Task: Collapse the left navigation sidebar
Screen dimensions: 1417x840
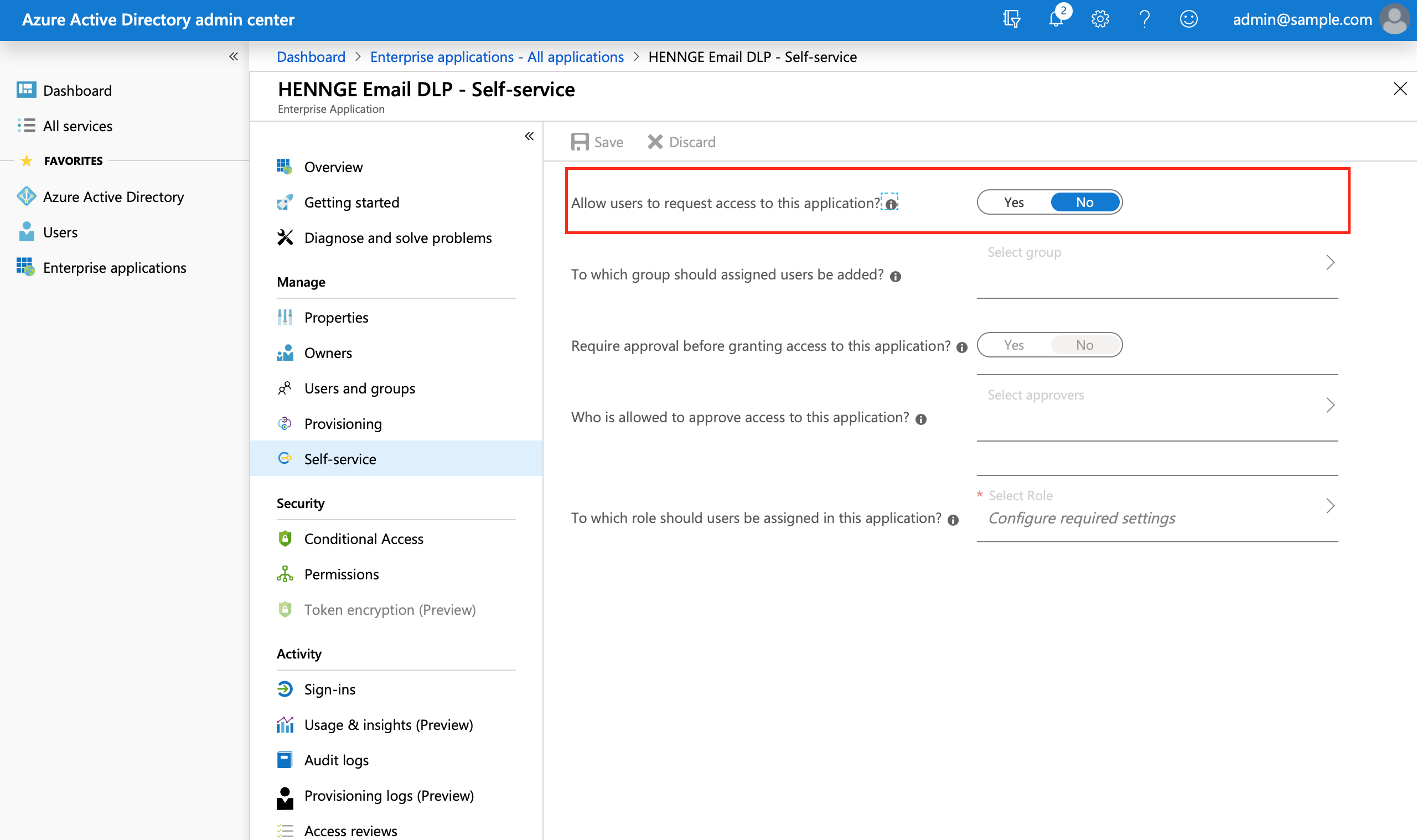Action: point(234,56)
